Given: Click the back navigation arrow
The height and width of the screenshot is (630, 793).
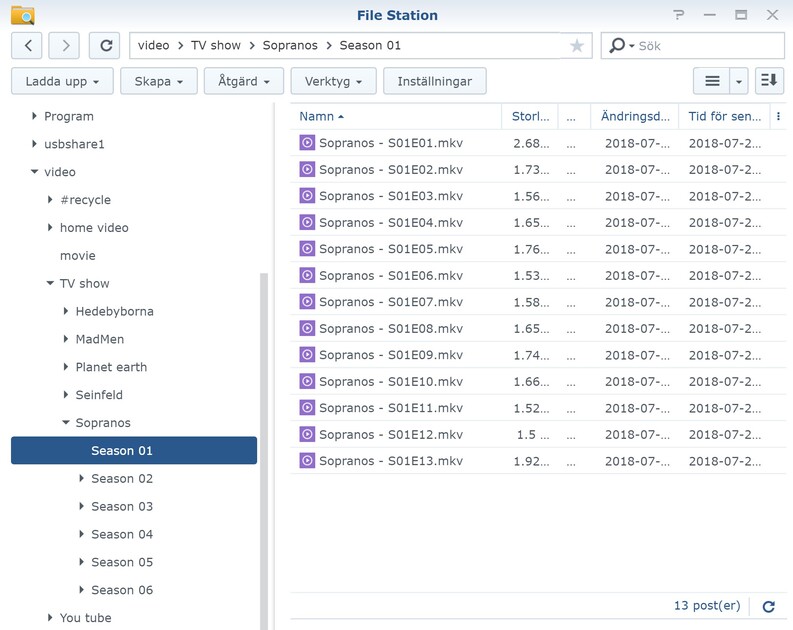Looking at the screenshot, I should coord(27,46).
